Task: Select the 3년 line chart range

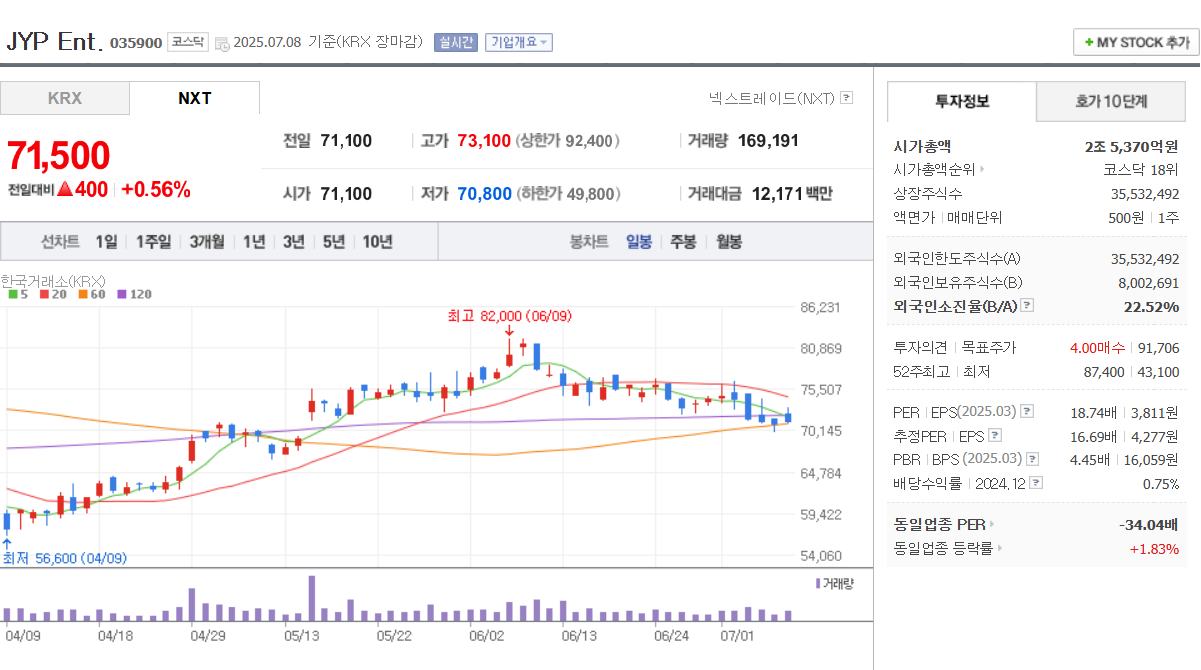Action: point(294,241)
